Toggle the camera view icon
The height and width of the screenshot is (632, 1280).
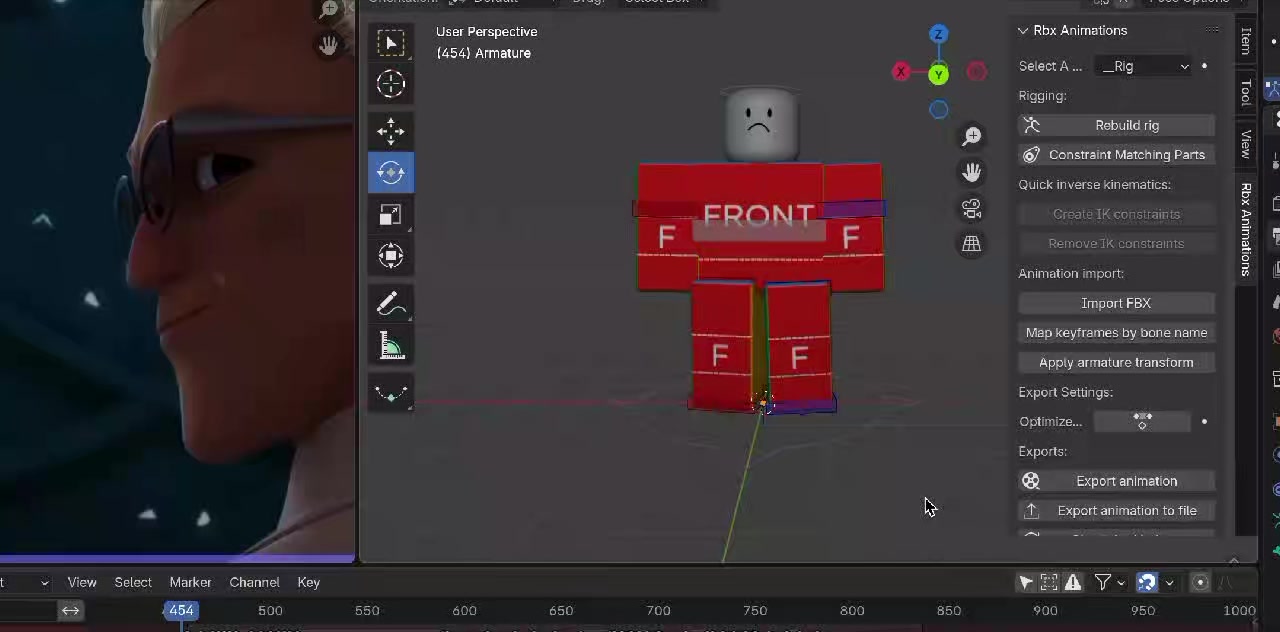(971, 208)
